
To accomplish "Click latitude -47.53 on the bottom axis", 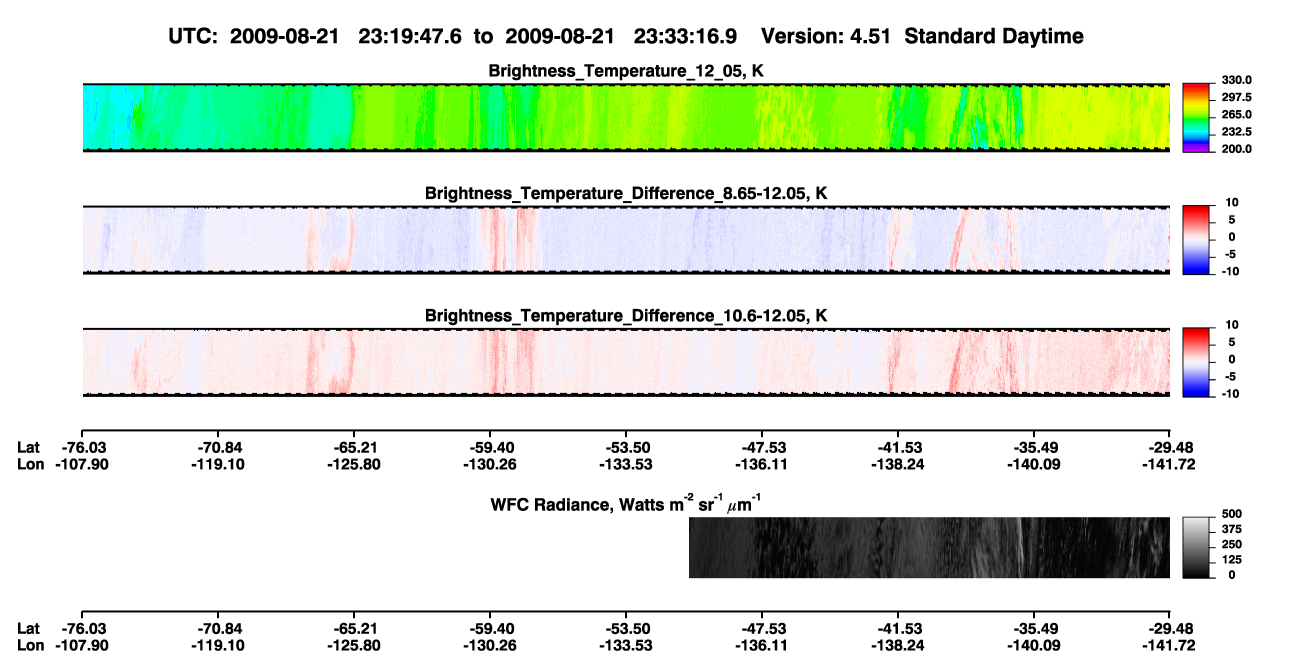I will pyautogui.click(x=762, y=628).
